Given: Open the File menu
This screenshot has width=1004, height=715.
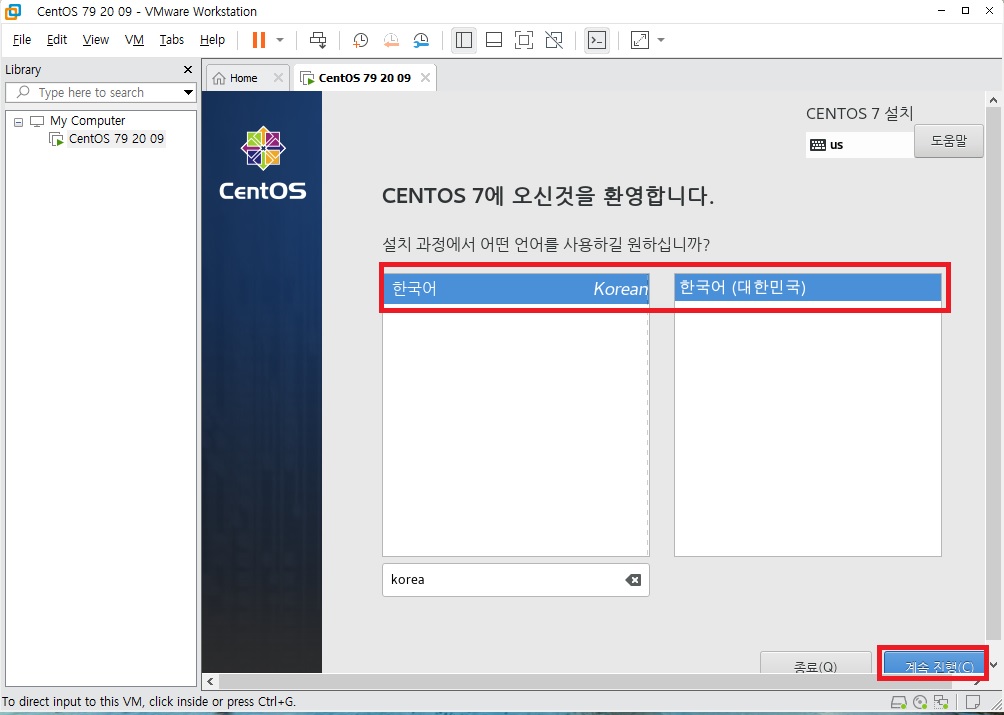Looking at the screenshot, I should point(22,40).
